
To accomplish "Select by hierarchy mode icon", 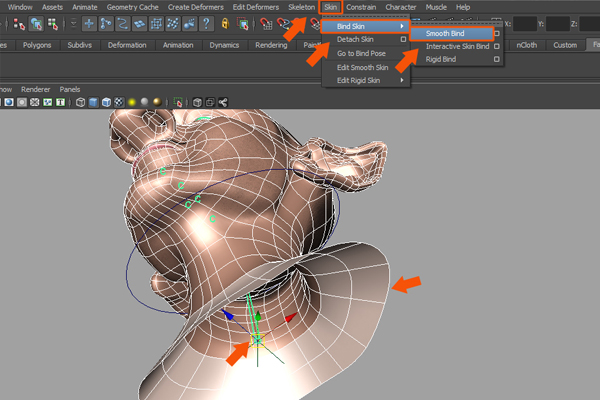I will [19, 24].
